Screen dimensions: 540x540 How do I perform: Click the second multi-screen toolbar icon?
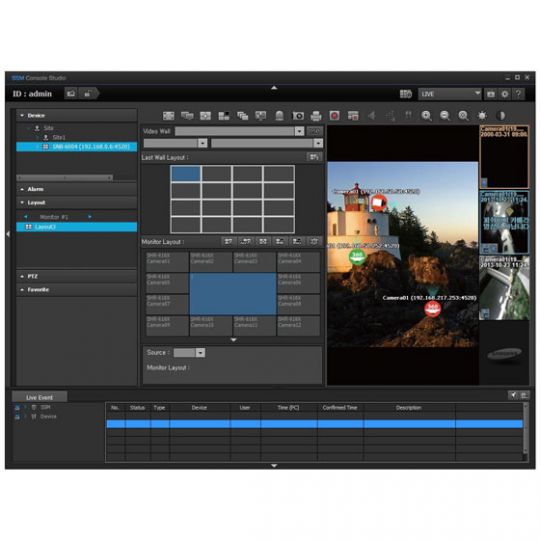[x=187, y=116]
